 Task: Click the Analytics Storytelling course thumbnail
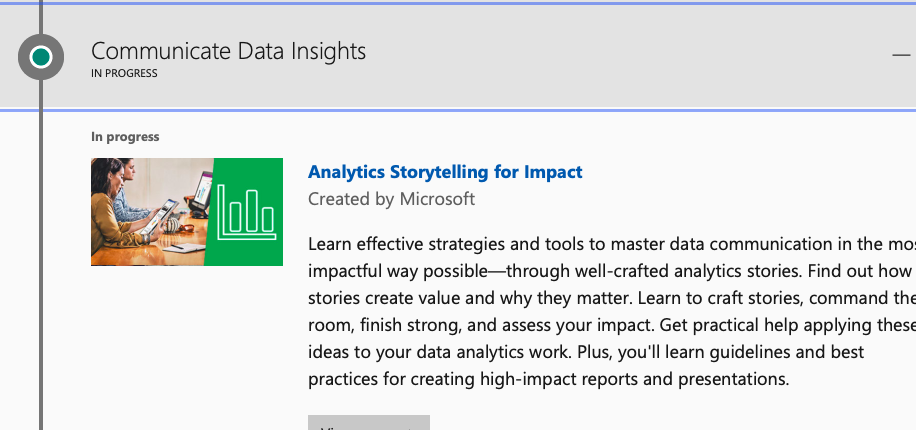[x=187, y=211]
